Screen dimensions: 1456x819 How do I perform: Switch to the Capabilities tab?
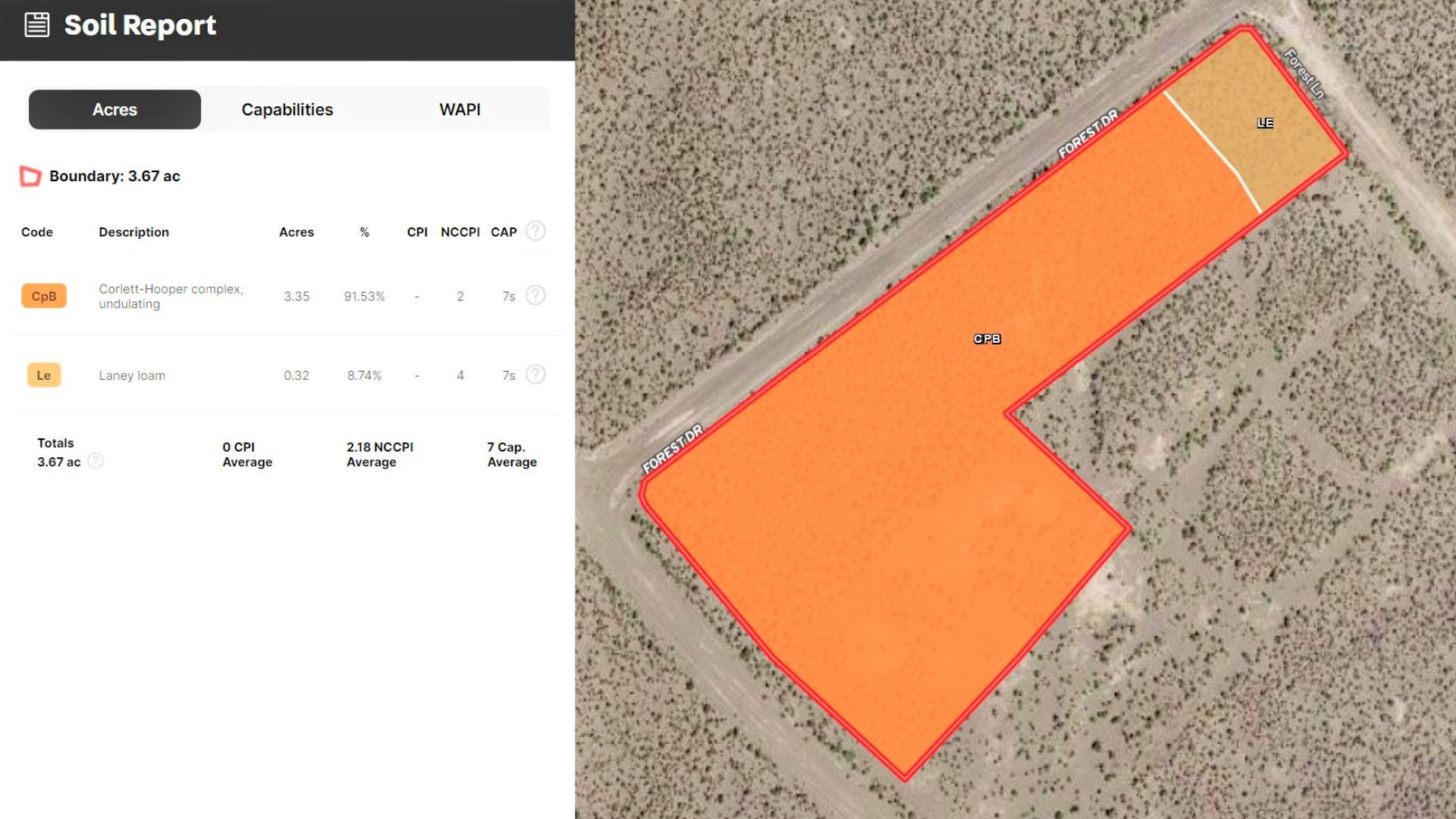tap(287, 109)
